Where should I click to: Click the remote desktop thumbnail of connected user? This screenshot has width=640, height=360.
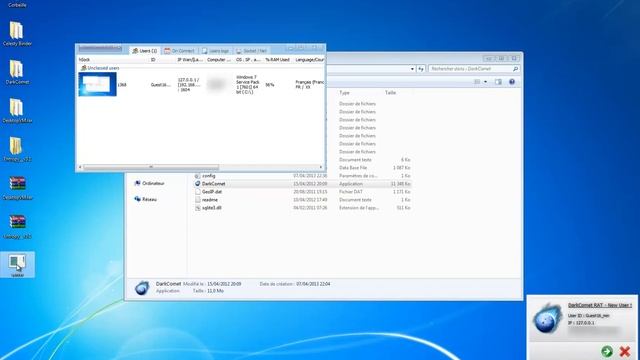click(x=98, y=84)
